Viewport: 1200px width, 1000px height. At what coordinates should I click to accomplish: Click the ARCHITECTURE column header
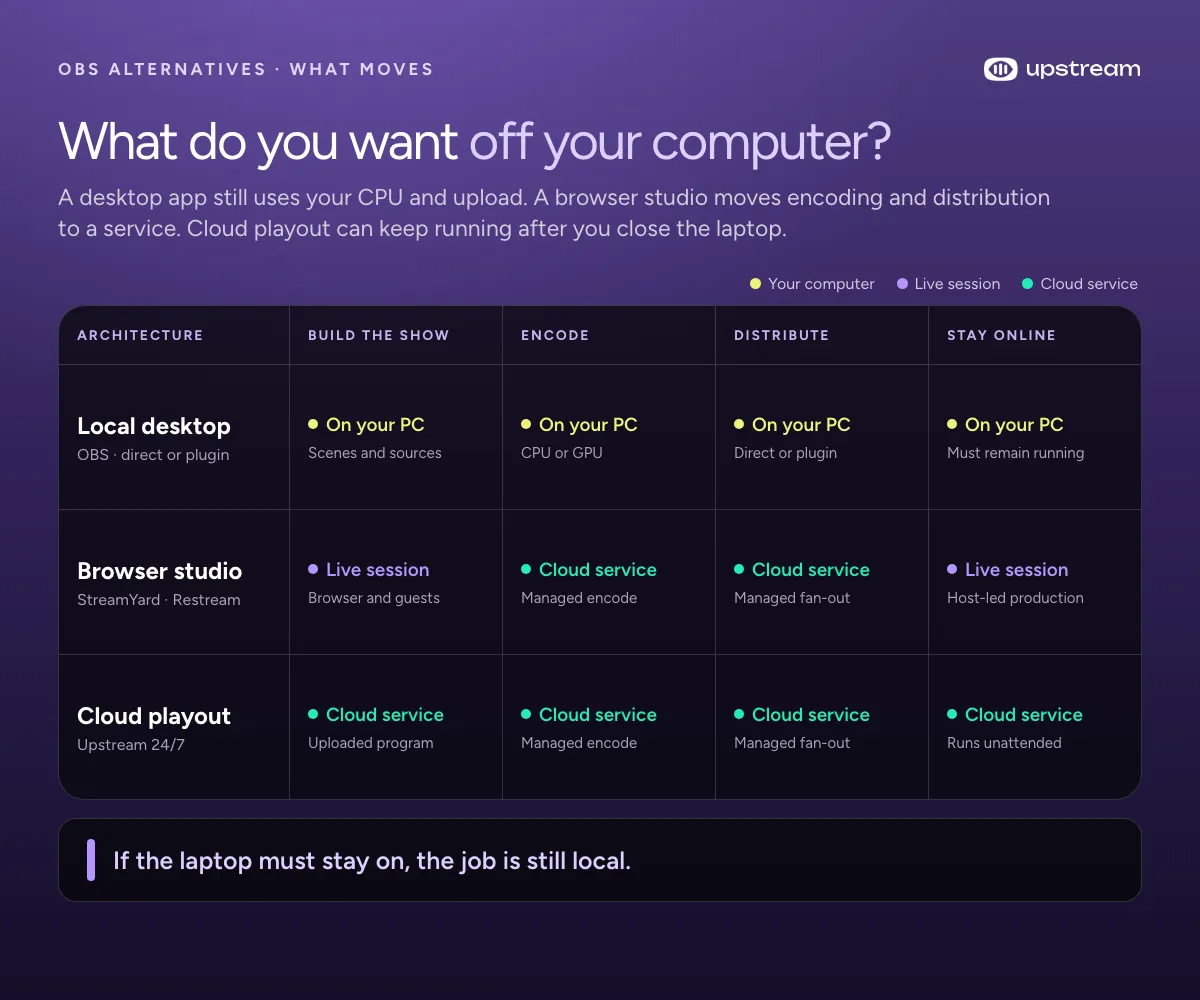point(140,335)
